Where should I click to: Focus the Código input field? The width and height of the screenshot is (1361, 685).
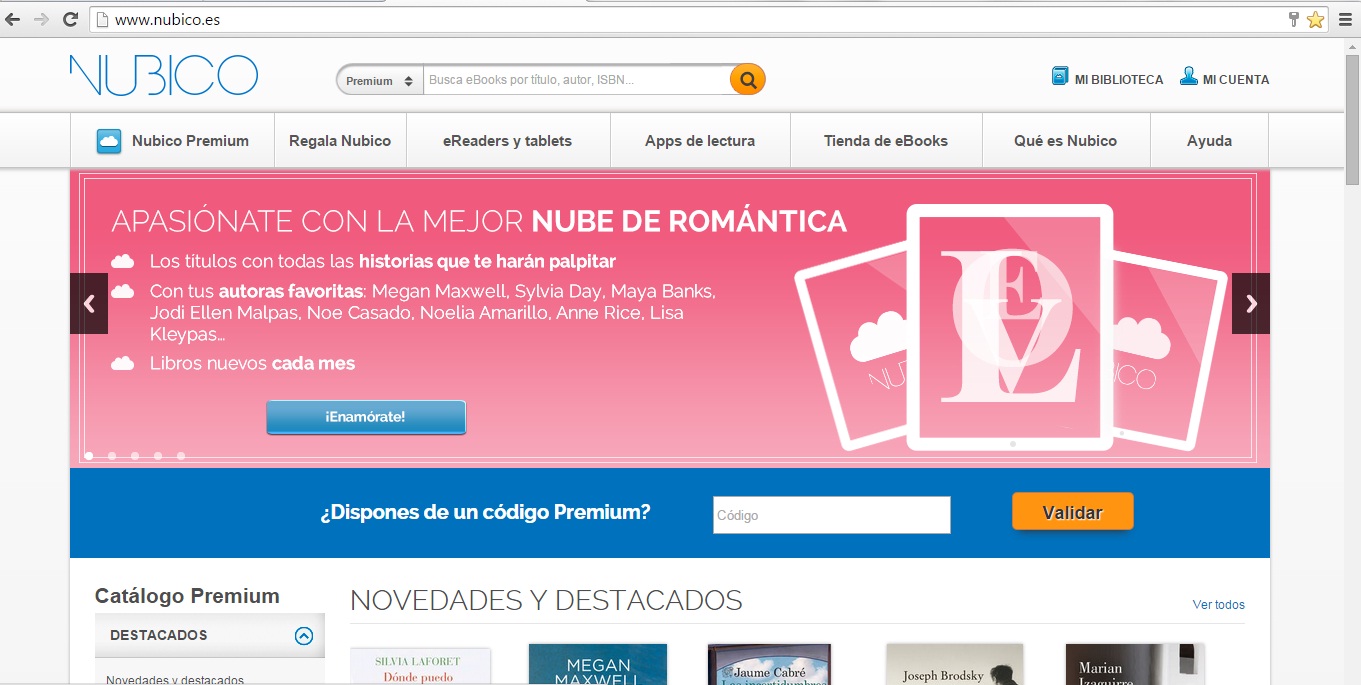click(x=831, y=515)
